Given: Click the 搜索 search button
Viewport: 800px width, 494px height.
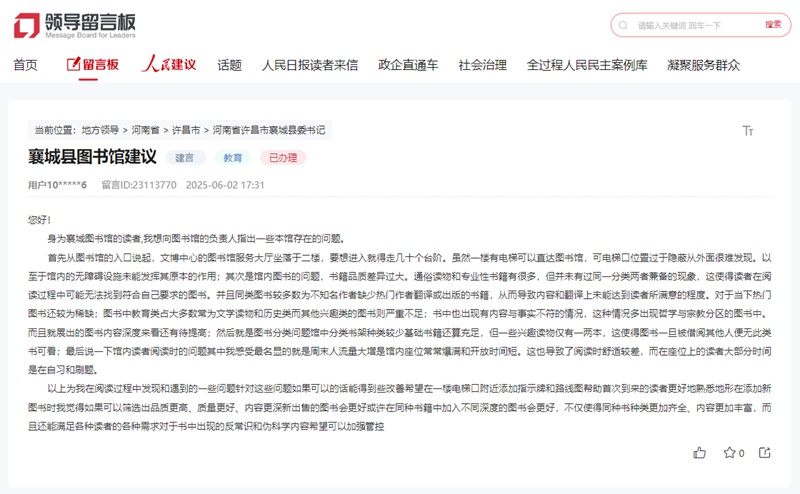Looking at the screenshot, I should point(773,25).
